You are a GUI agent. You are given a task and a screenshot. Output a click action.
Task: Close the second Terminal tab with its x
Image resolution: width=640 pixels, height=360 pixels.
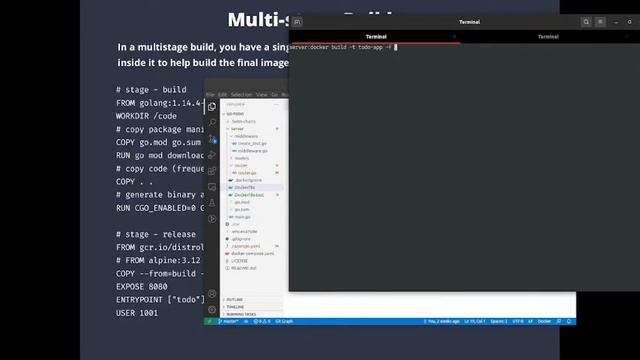click(x=627, y=37)
